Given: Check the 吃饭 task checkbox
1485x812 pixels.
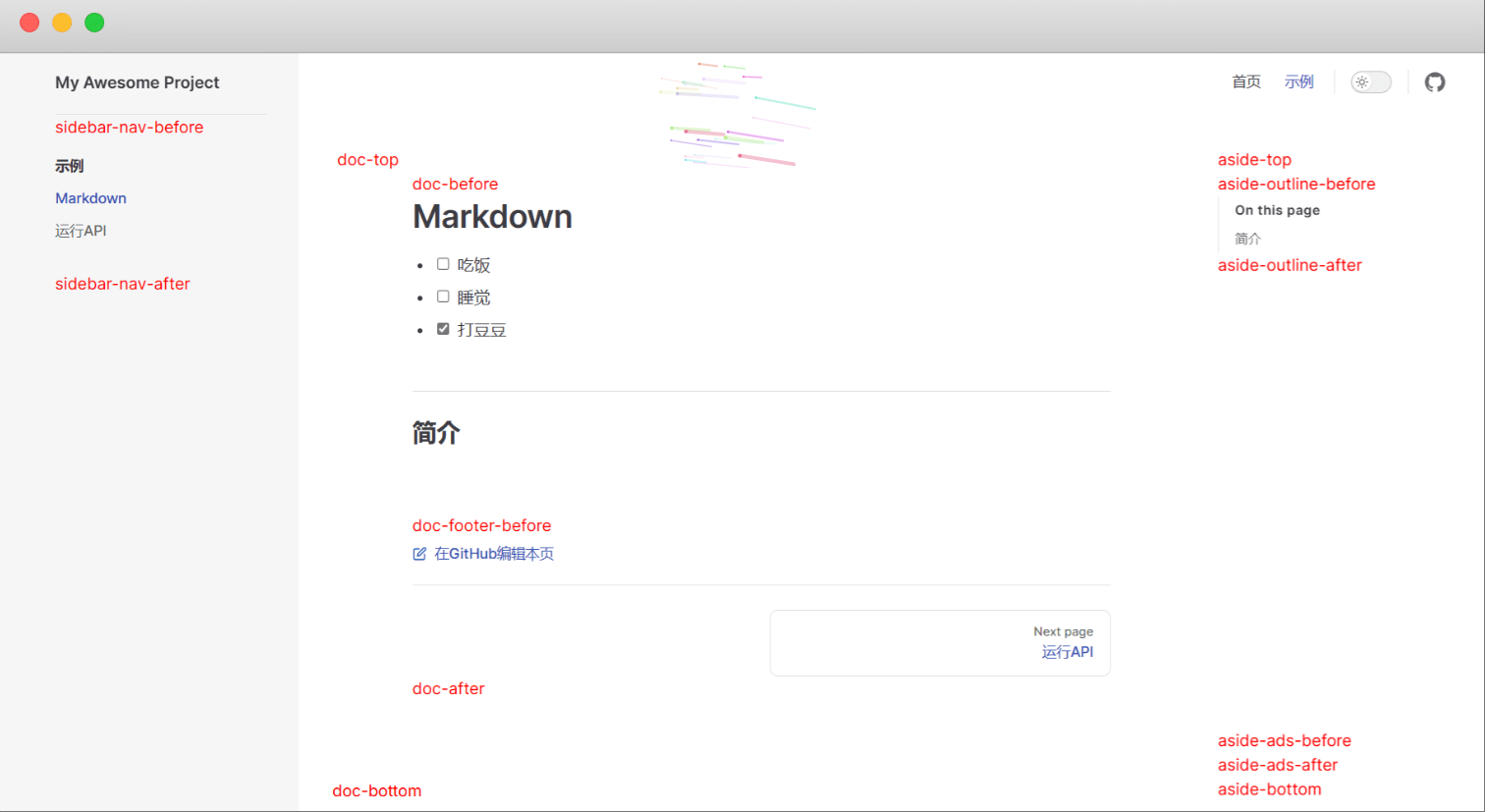Looking at the screenshot, I should [x=443, y=264].
